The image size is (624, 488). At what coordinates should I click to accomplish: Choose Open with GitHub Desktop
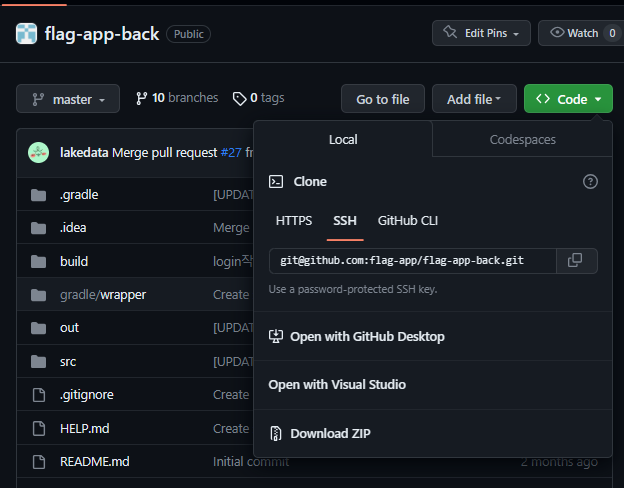point(433,336)
